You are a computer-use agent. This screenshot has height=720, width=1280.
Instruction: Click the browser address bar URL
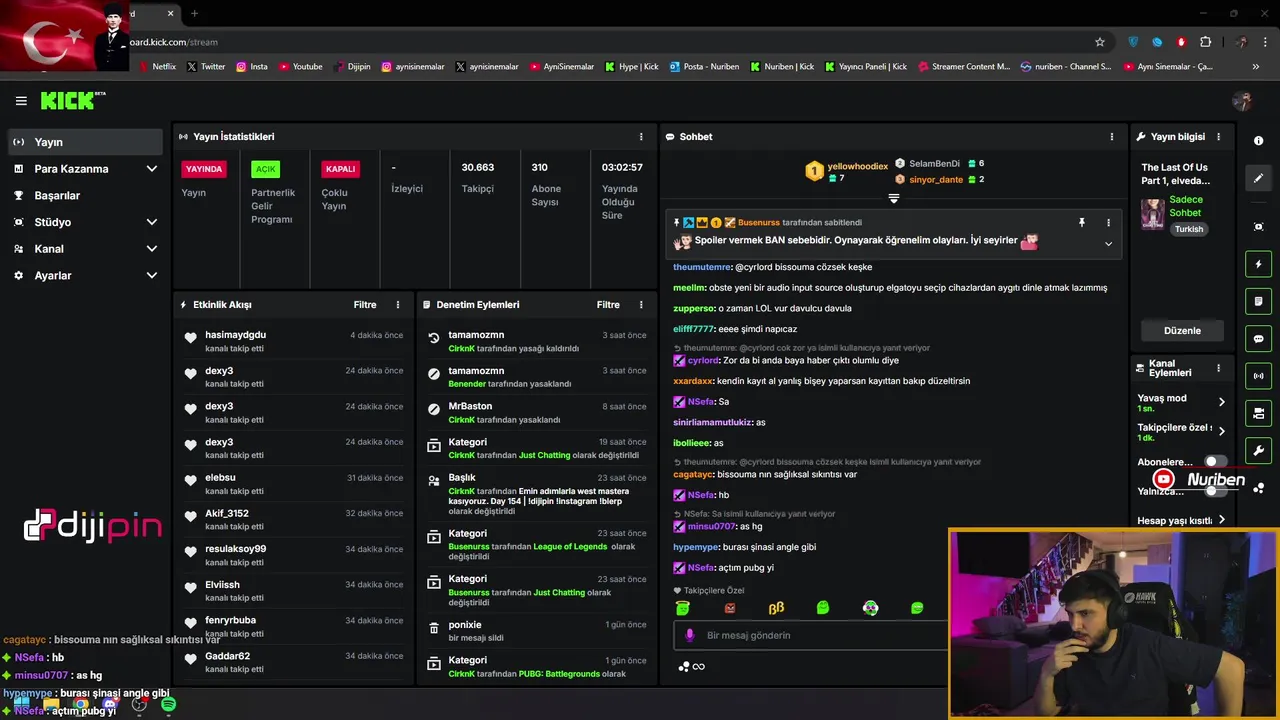coord(173,42)
